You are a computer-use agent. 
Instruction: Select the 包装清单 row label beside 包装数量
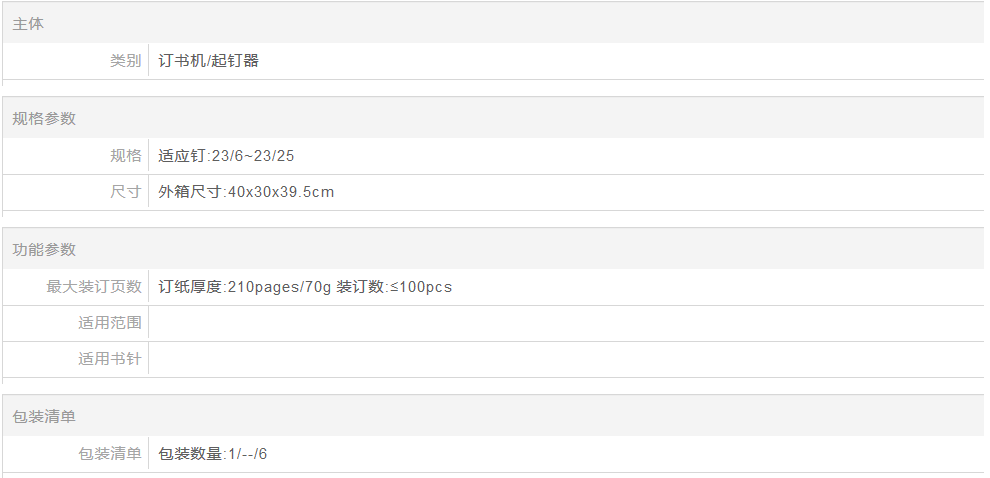tap(110, 454)
